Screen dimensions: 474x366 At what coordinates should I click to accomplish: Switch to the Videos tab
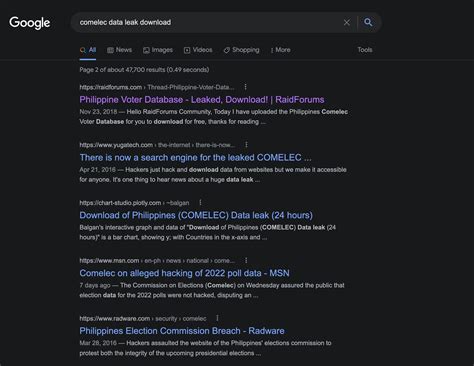click(x=198, y=50)
